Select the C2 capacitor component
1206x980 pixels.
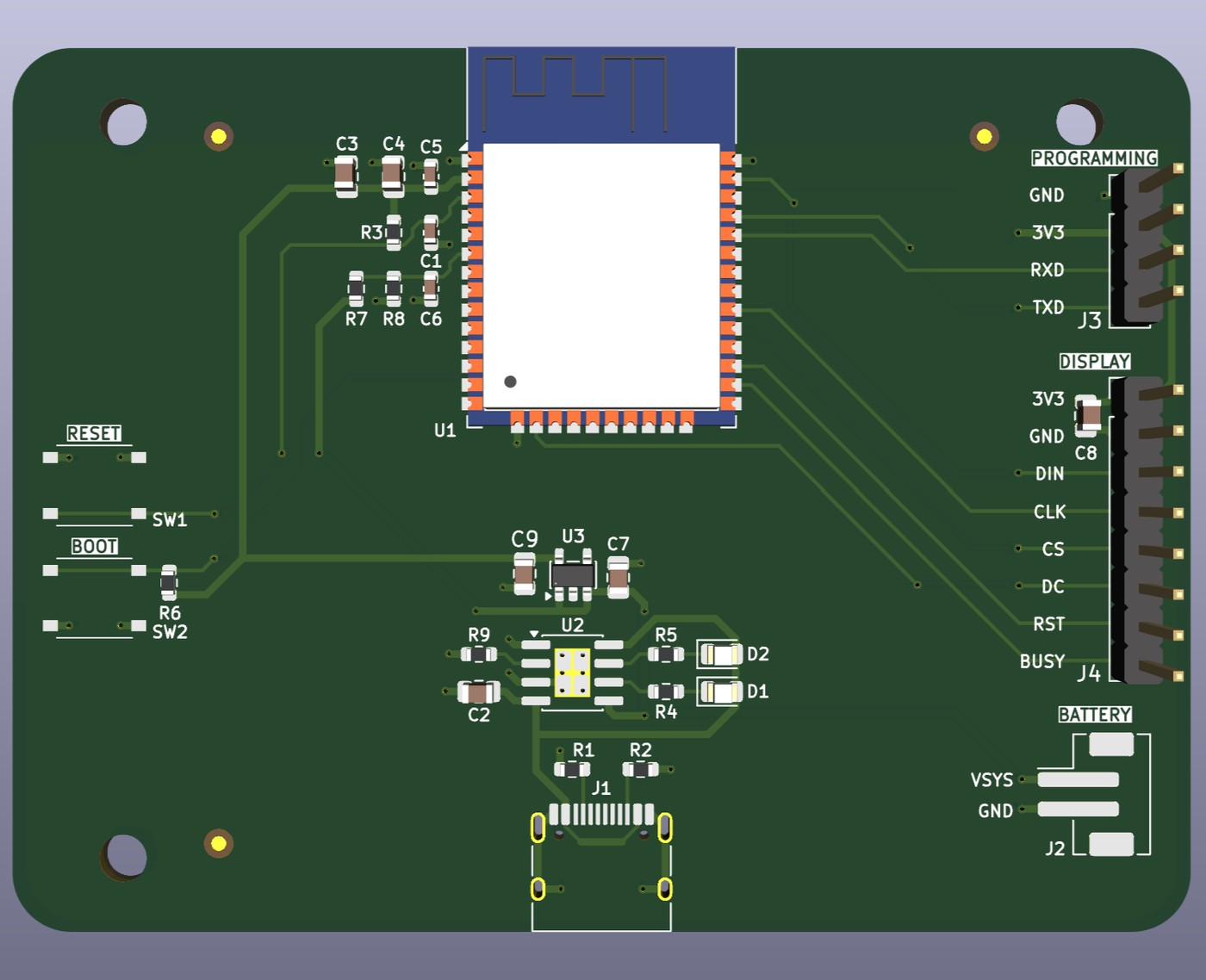479,692
